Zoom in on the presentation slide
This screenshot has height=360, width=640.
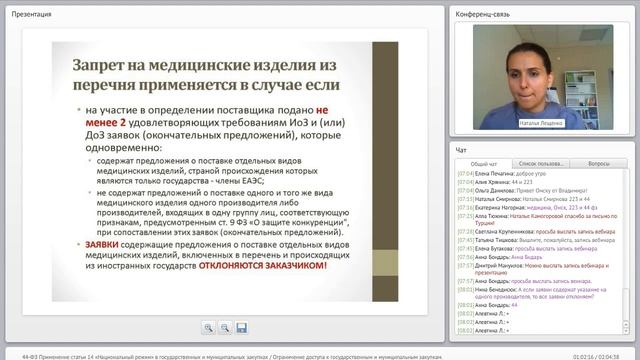(x=208, y=328)
